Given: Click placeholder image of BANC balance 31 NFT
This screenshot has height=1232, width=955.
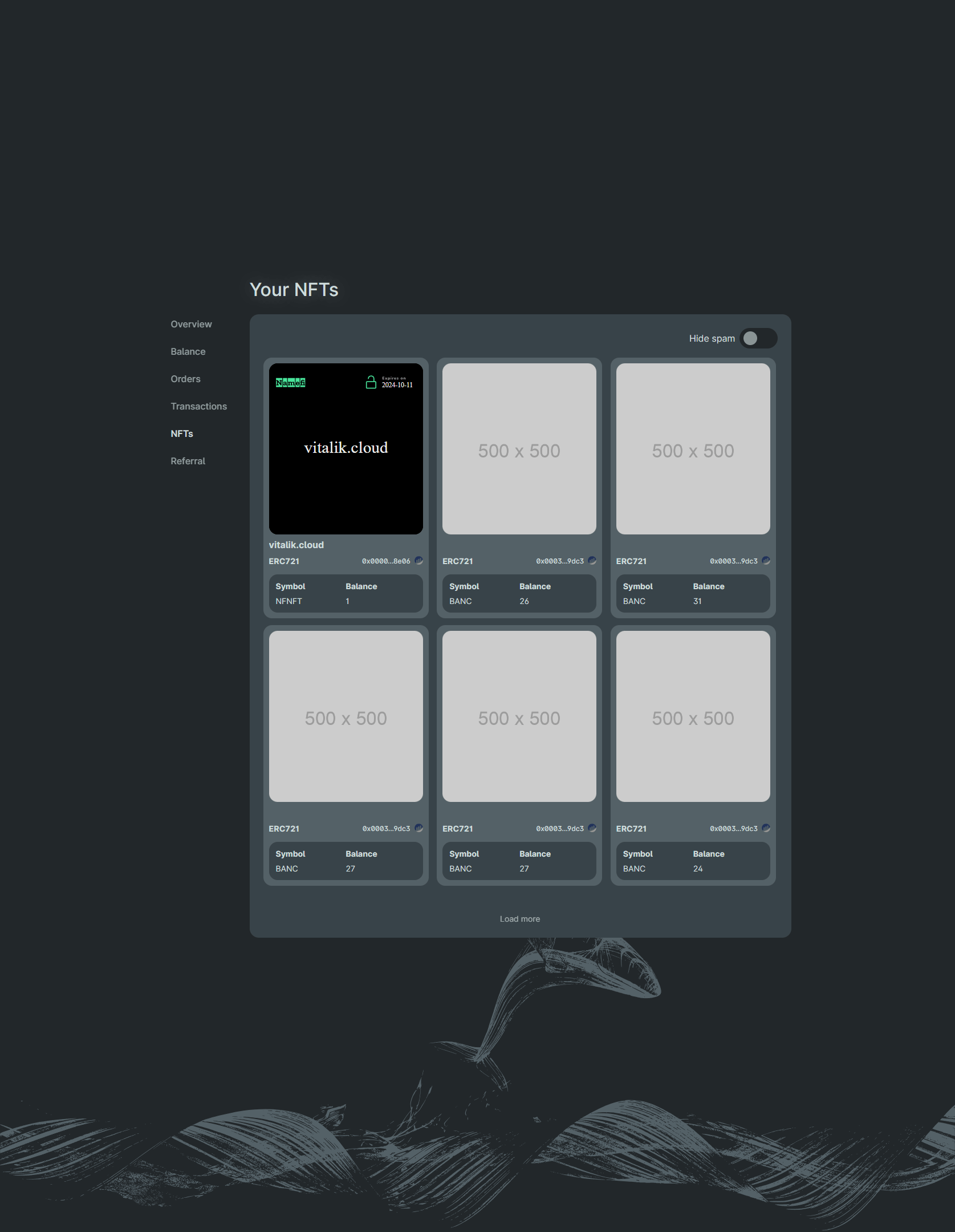Looking at the screenshot, I should tap(693, 449).
